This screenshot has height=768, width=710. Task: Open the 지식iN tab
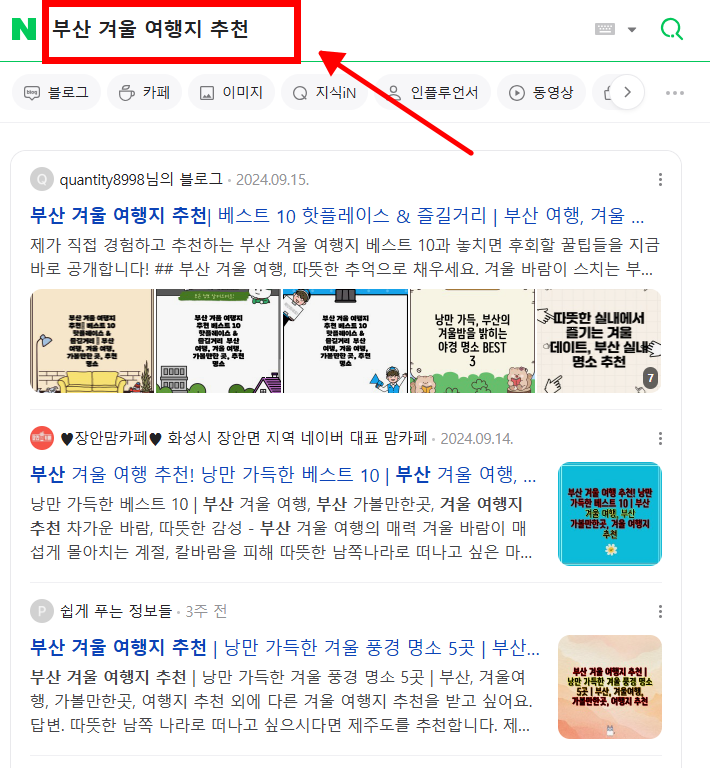324,92
